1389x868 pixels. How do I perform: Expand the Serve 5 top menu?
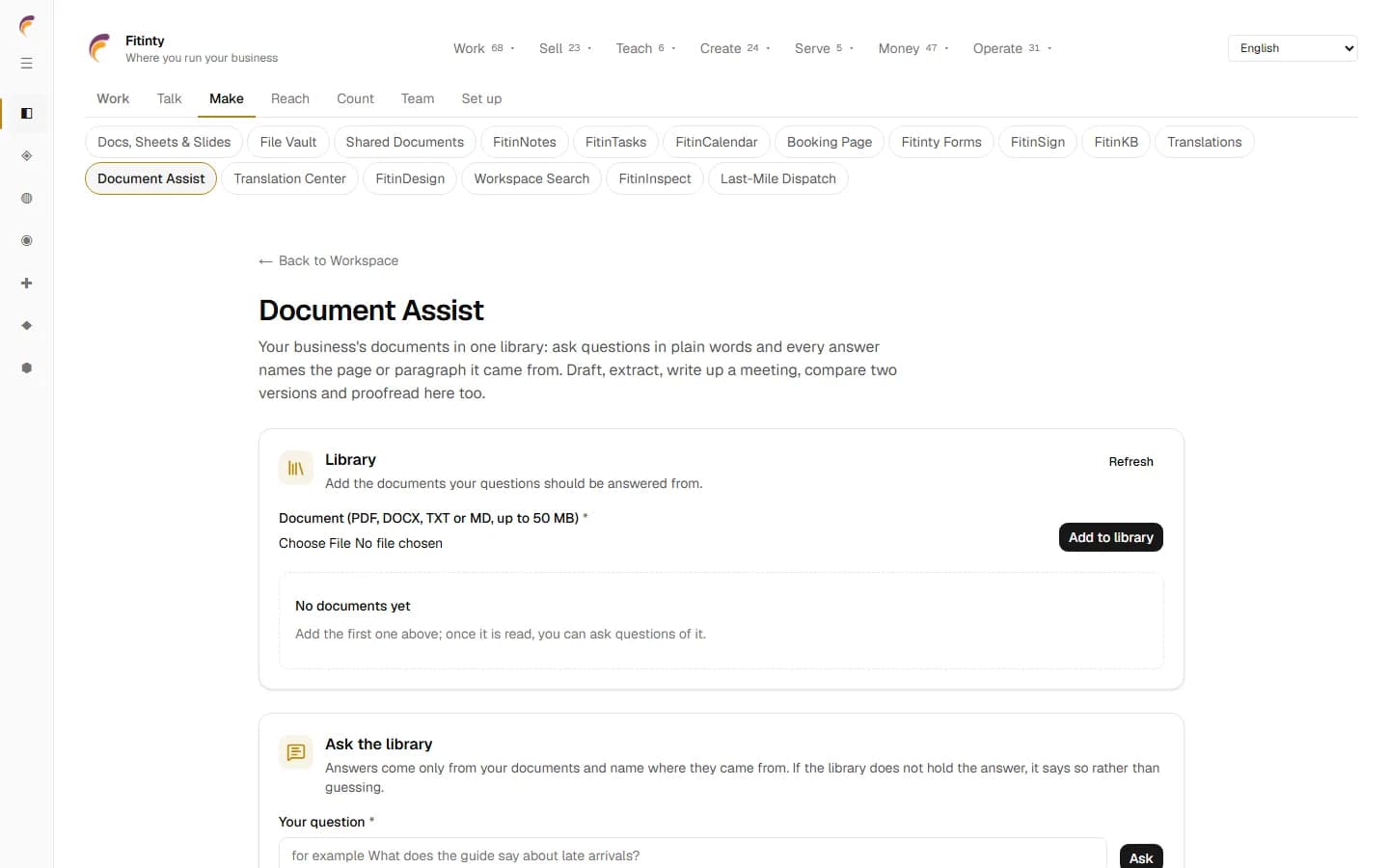coord(824,48)
